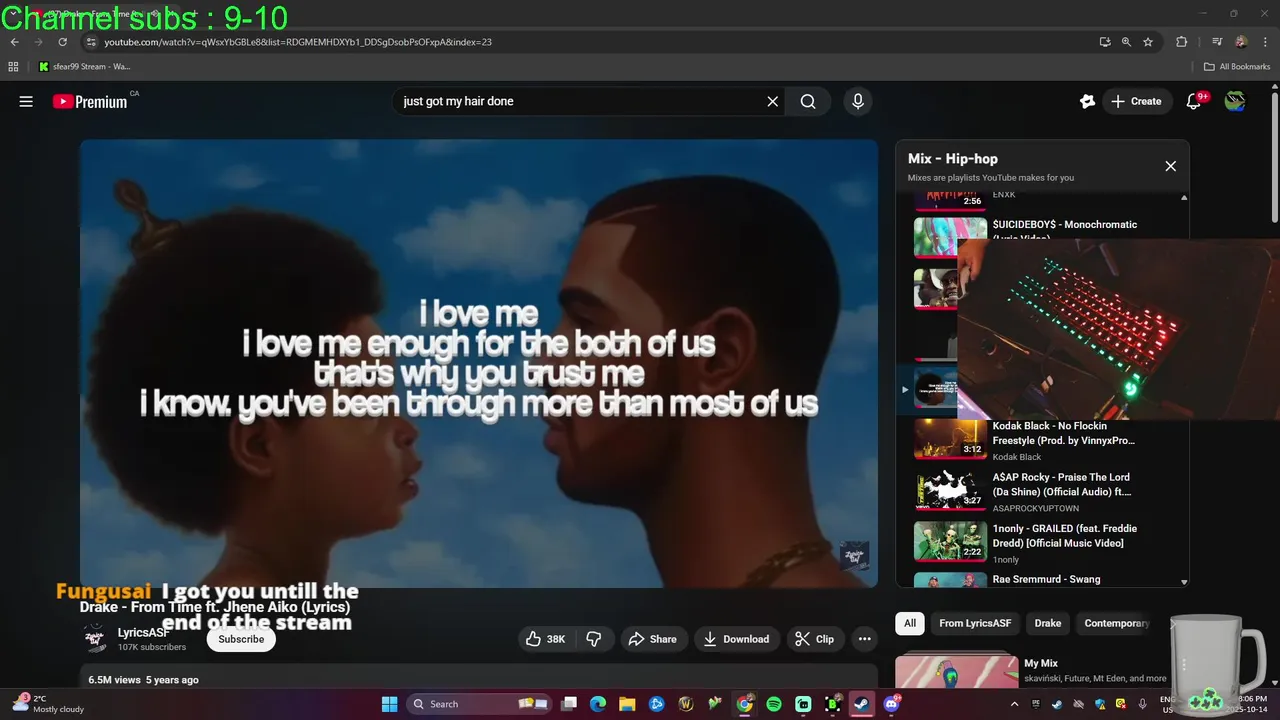Open the weather widget showing 2°C
Image resolution: width=1280 pixels, height=720 pixels.
coord(50,704)
